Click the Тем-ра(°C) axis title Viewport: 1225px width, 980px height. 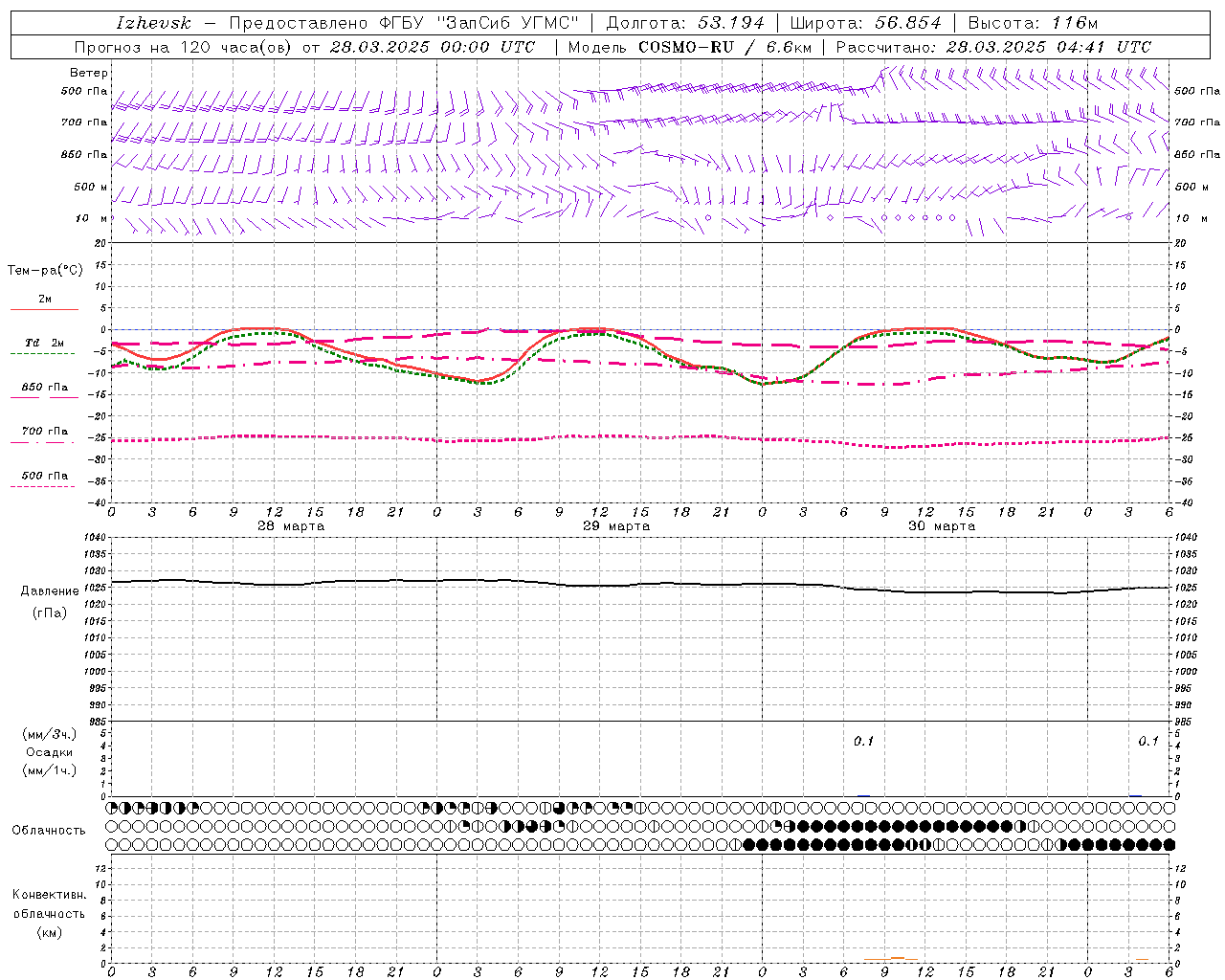pyautogui.click(x=45, y=271)
